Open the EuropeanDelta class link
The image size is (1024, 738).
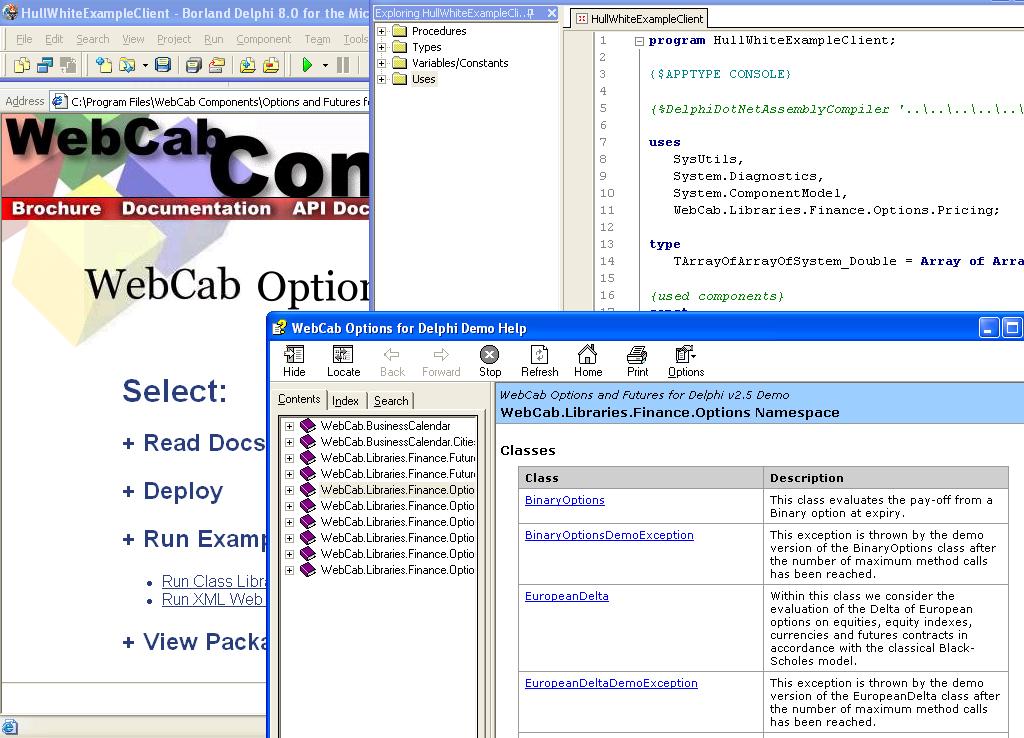point(567,596)
